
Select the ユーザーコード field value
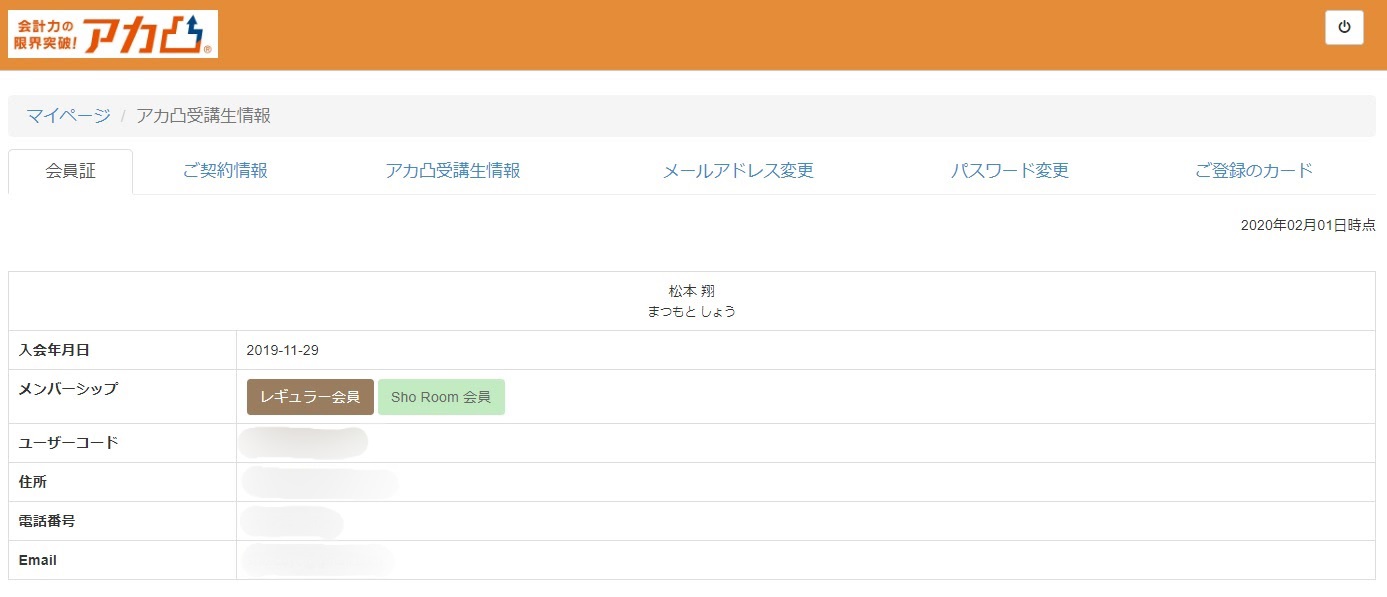coord(305,442)
